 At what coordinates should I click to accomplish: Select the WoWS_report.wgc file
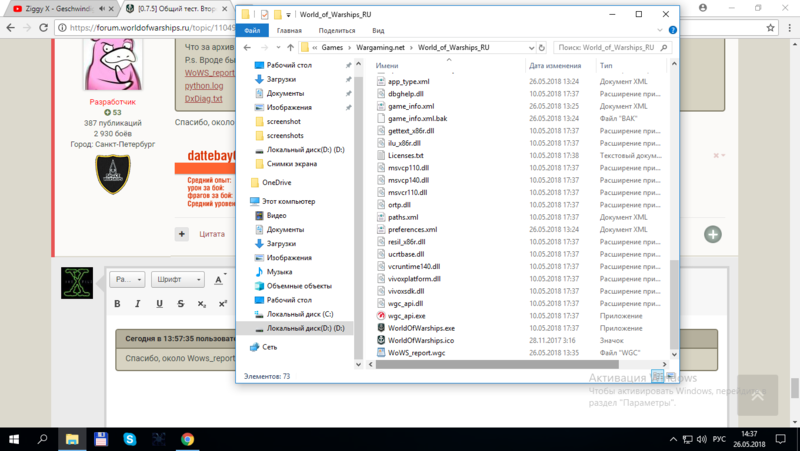click(x=416, y=353)
